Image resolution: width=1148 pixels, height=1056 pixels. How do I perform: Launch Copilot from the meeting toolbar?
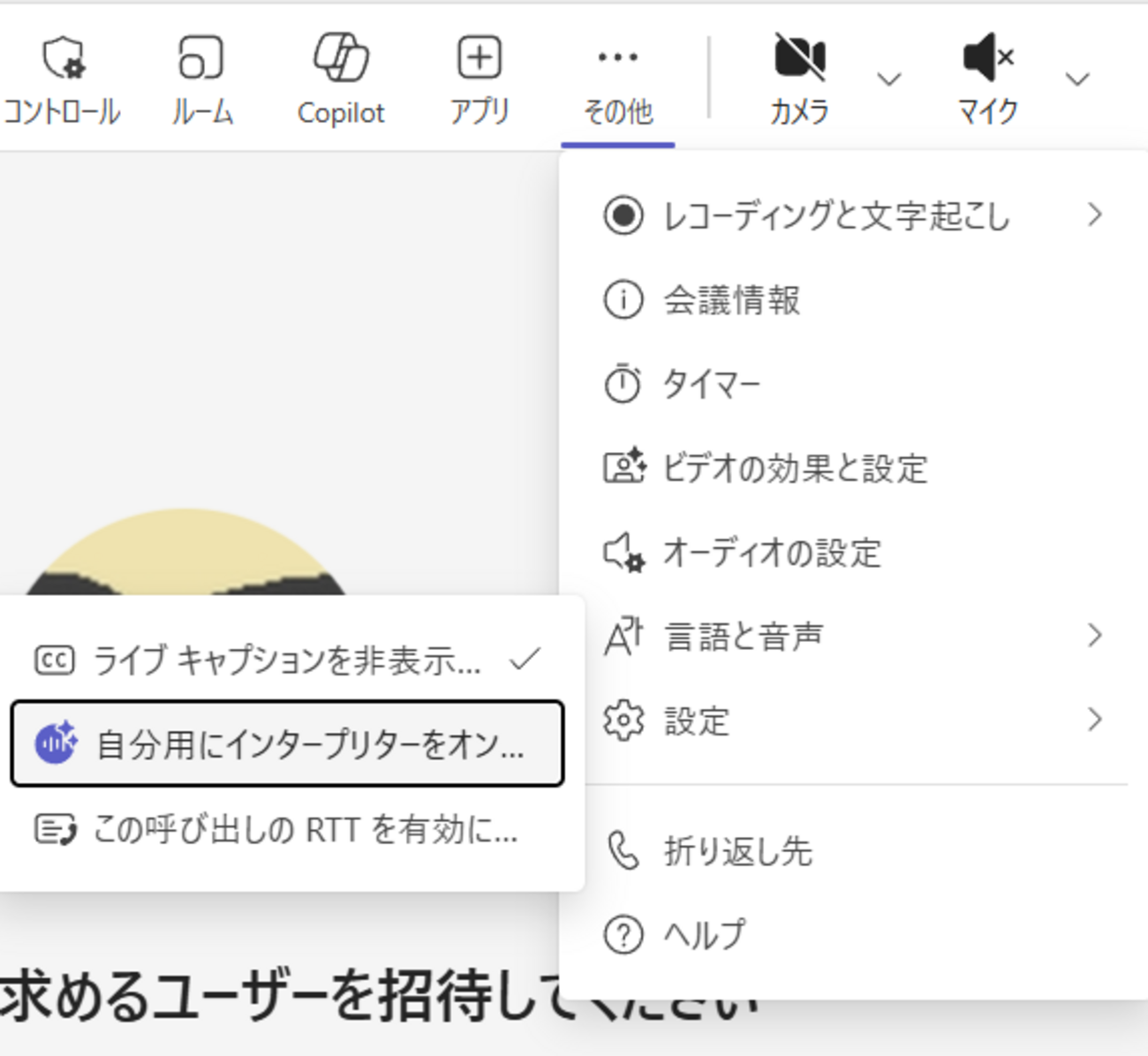click(x=341, y=60)
